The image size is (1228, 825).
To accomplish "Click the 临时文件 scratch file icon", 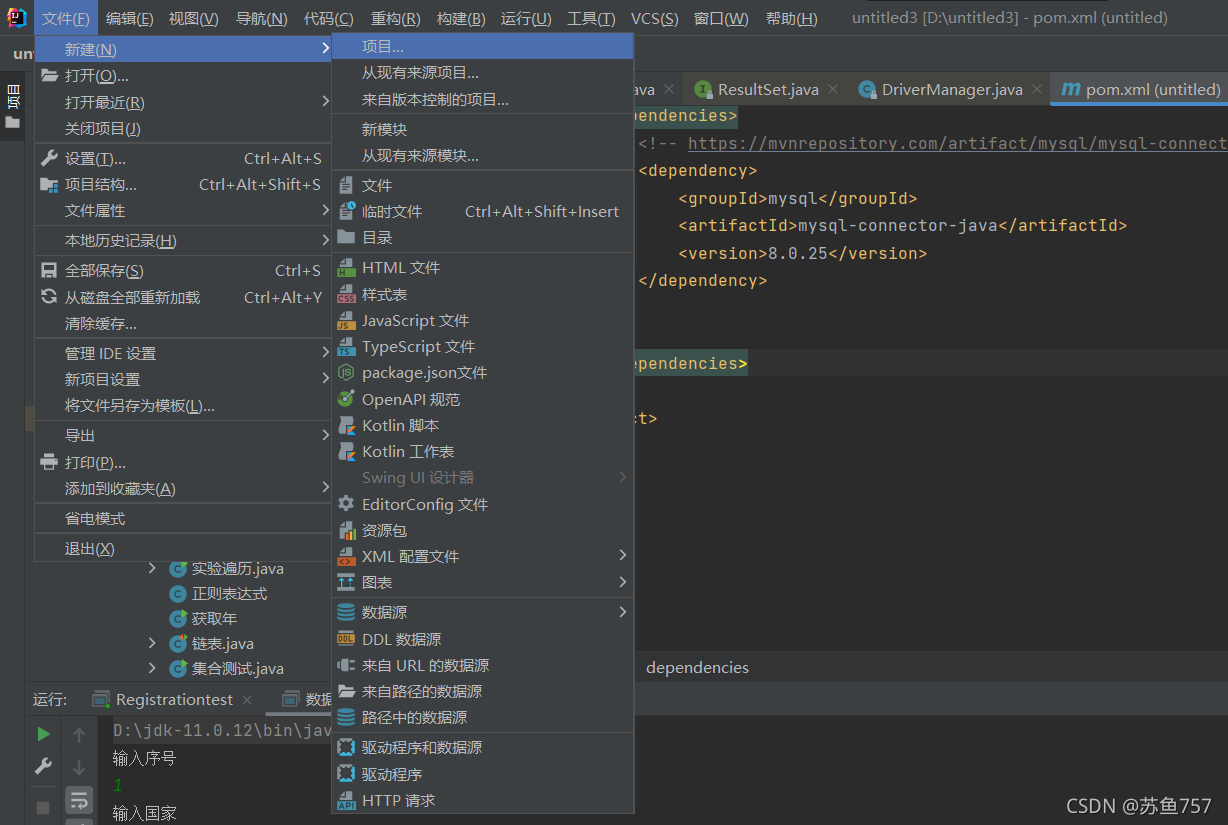I will coord(346,211).
